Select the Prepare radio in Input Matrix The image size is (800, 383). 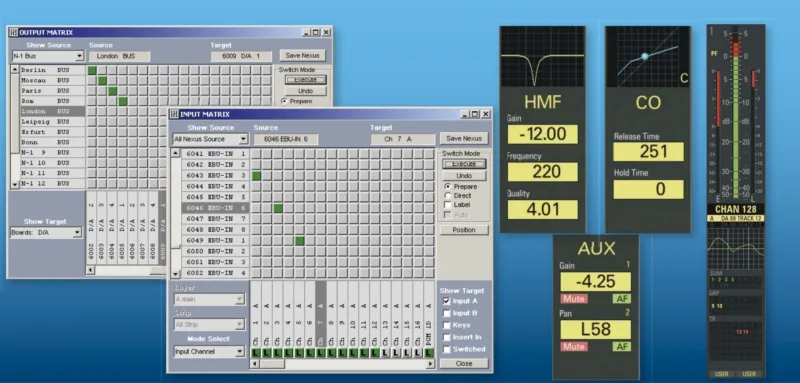(448, 187)
